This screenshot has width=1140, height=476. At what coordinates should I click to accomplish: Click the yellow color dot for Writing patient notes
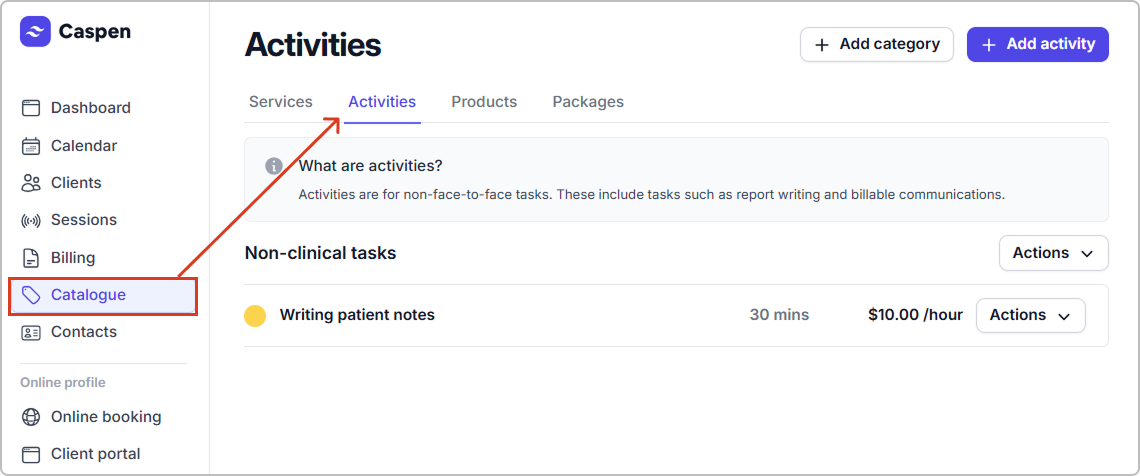pos(255,316)
